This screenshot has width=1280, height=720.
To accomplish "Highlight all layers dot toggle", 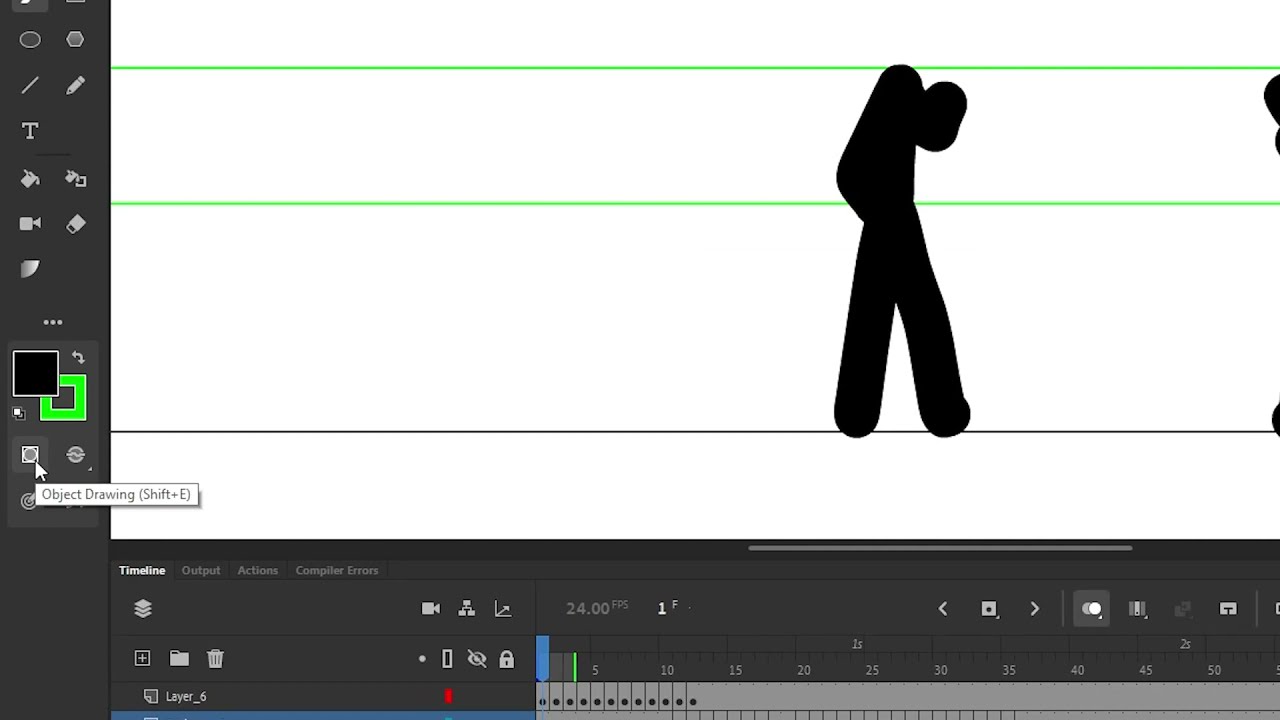I will (422, 658).
